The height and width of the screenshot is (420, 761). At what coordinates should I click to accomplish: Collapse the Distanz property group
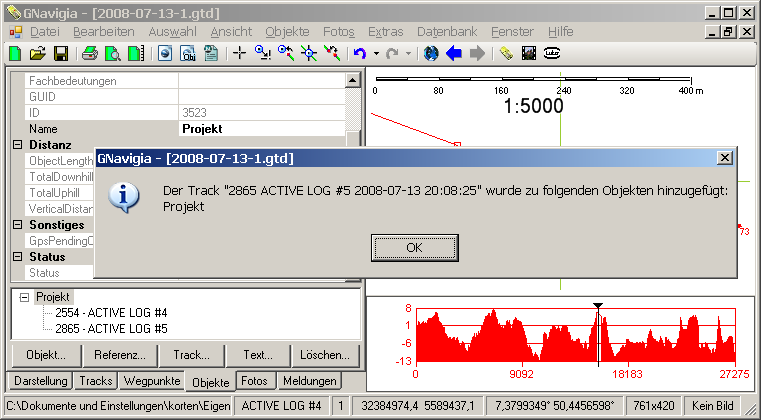click(18, 145)
